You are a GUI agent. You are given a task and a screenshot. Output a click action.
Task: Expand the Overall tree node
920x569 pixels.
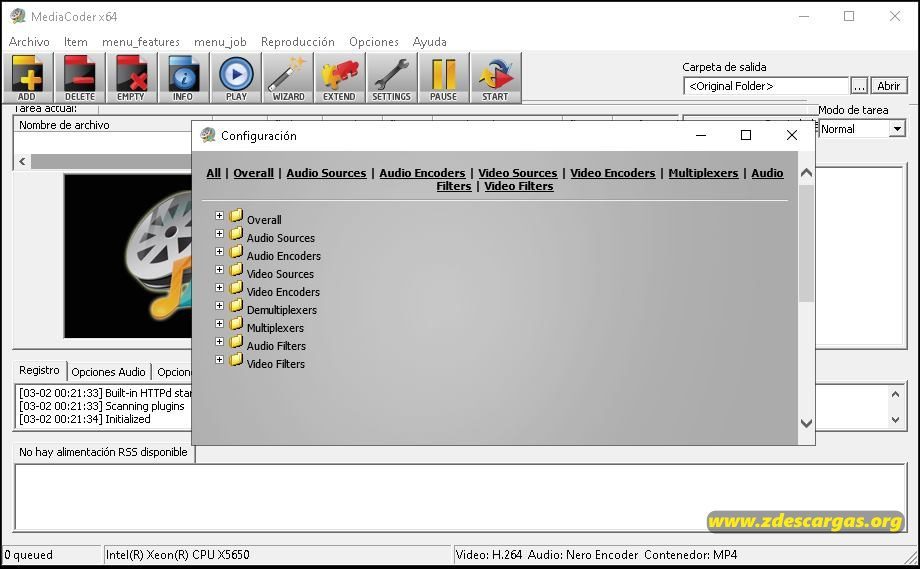pyautogui.click(x=219, y=216)
